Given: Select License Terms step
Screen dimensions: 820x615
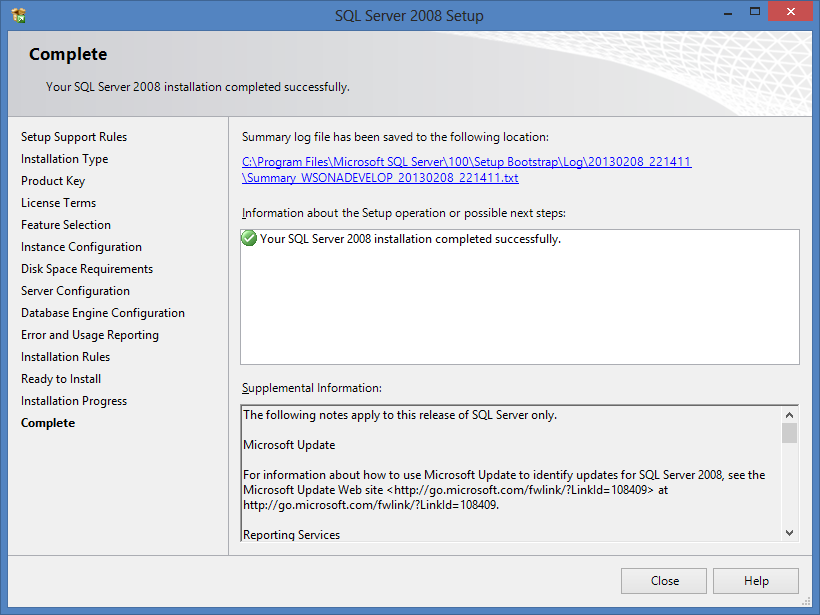Looking at the screenshot, I should pos(59,202).
